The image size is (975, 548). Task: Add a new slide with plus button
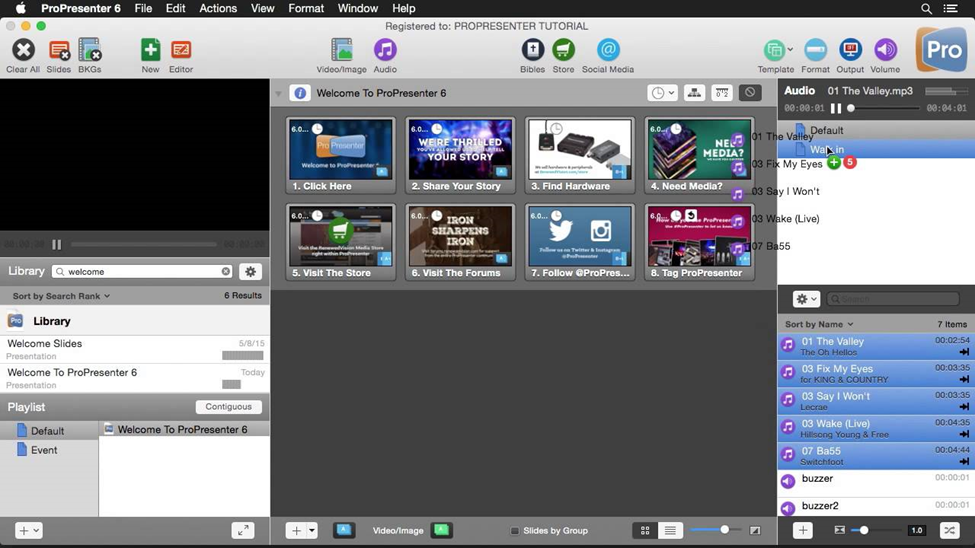pos(296,531)
